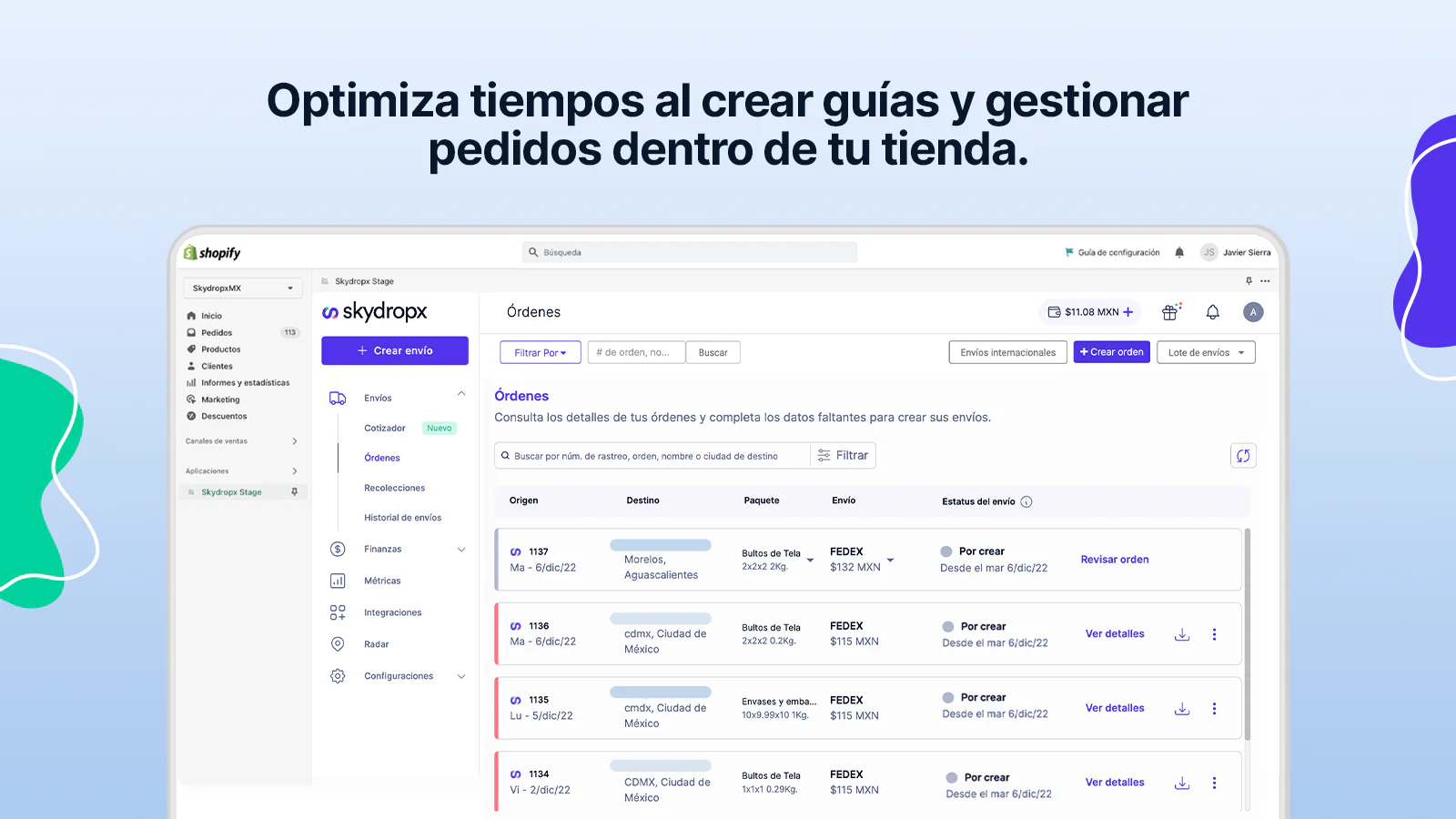Click the Integraciones grid icon
The height and width of the screenshot is (819, 1456).
tap(338, 612)
